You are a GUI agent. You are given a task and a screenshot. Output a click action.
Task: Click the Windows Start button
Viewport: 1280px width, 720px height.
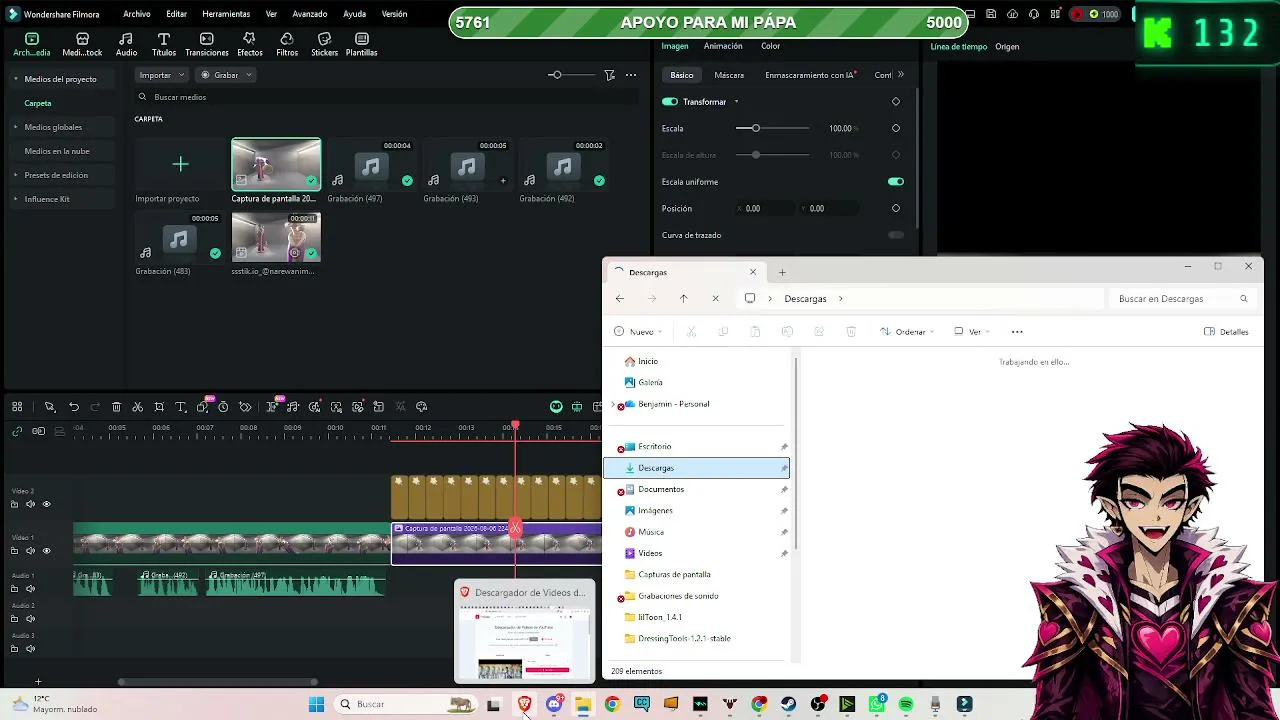coord(316,704)
